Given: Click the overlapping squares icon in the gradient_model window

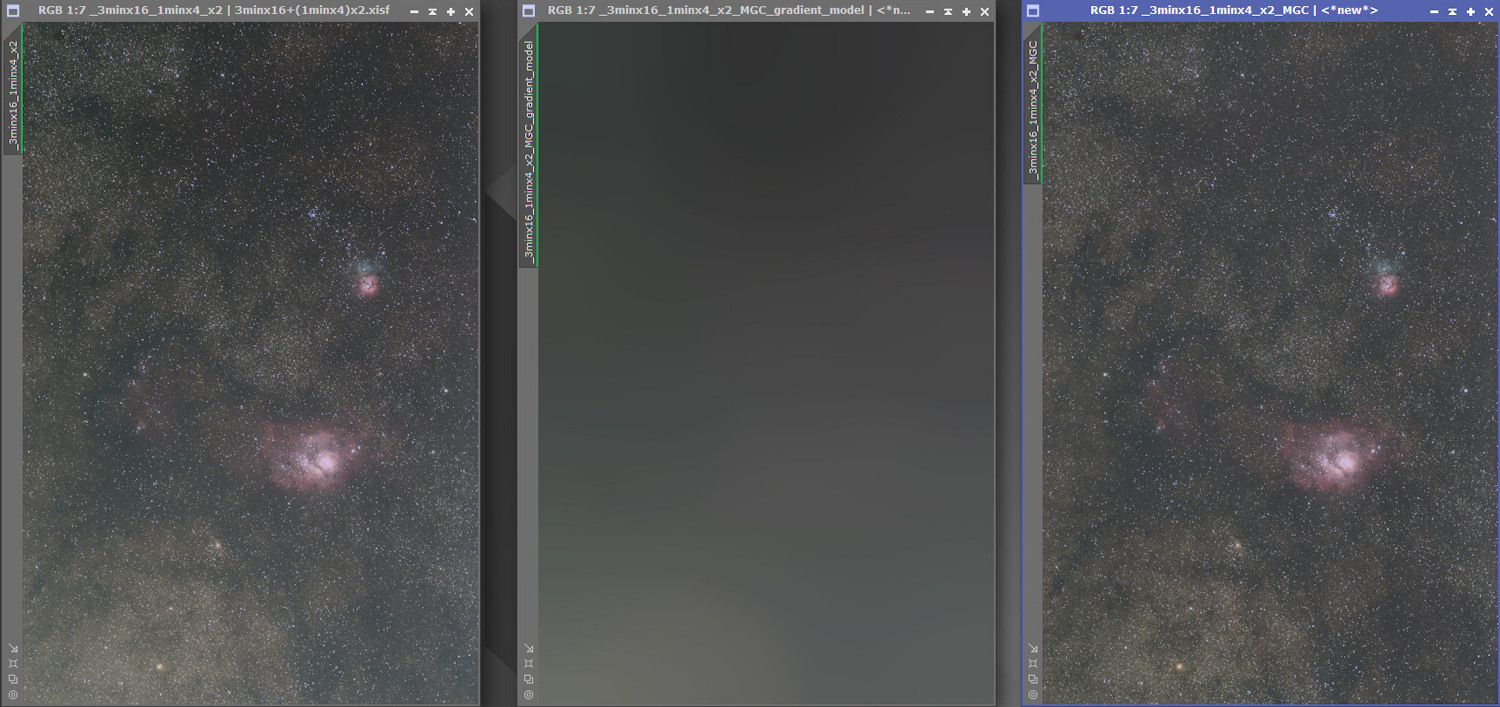Looking at the screenshot, I should (528, 678).
